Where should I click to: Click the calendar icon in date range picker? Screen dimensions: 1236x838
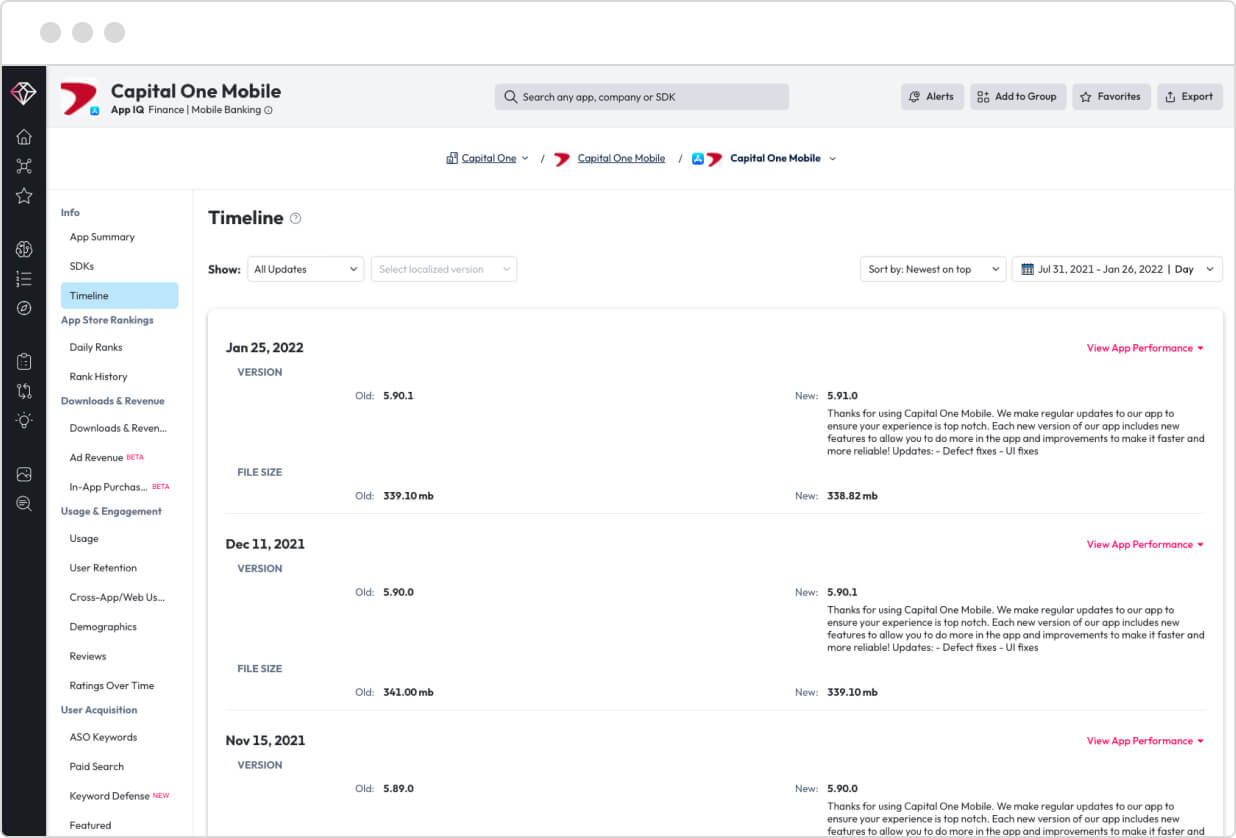tap(1027, 269)
